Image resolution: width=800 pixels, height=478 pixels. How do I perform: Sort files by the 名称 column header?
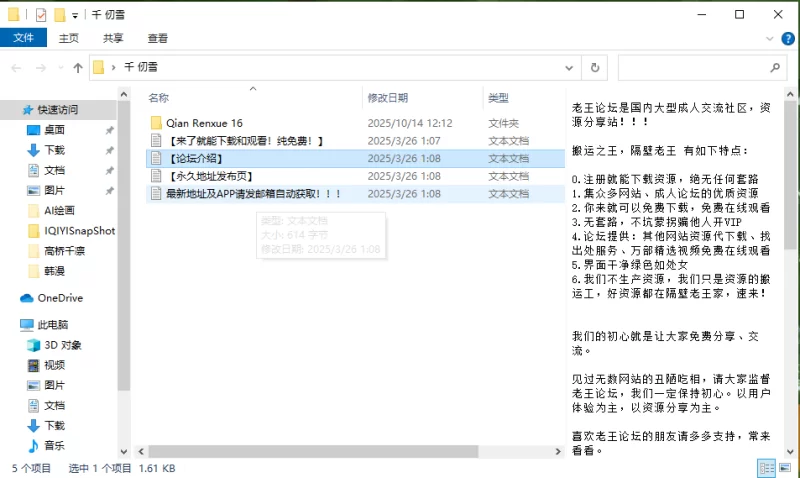(159, 98)
